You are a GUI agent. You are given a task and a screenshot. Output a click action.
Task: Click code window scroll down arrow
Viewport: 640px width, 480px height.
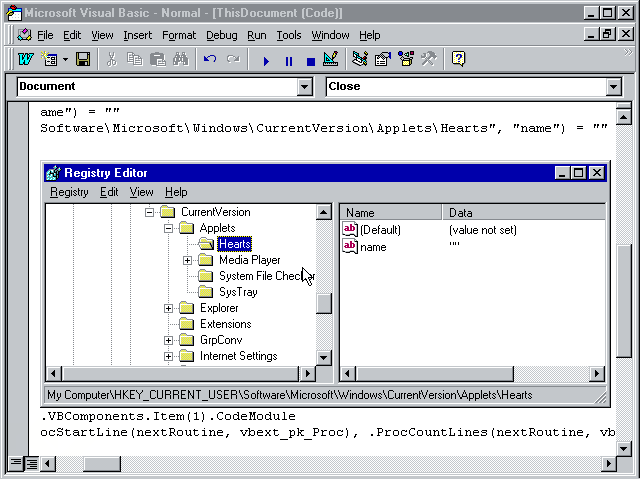[623, 449]
